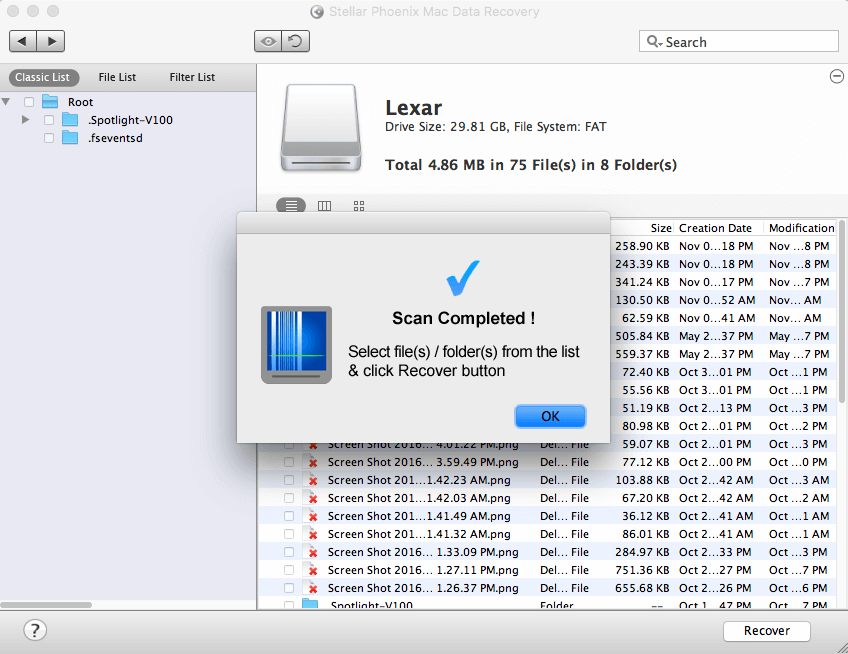Check box for Screen Shot 1.42.23 AM.png
Image resolution: width=848 pixels, height=654 pixels.
coord(289,480)
